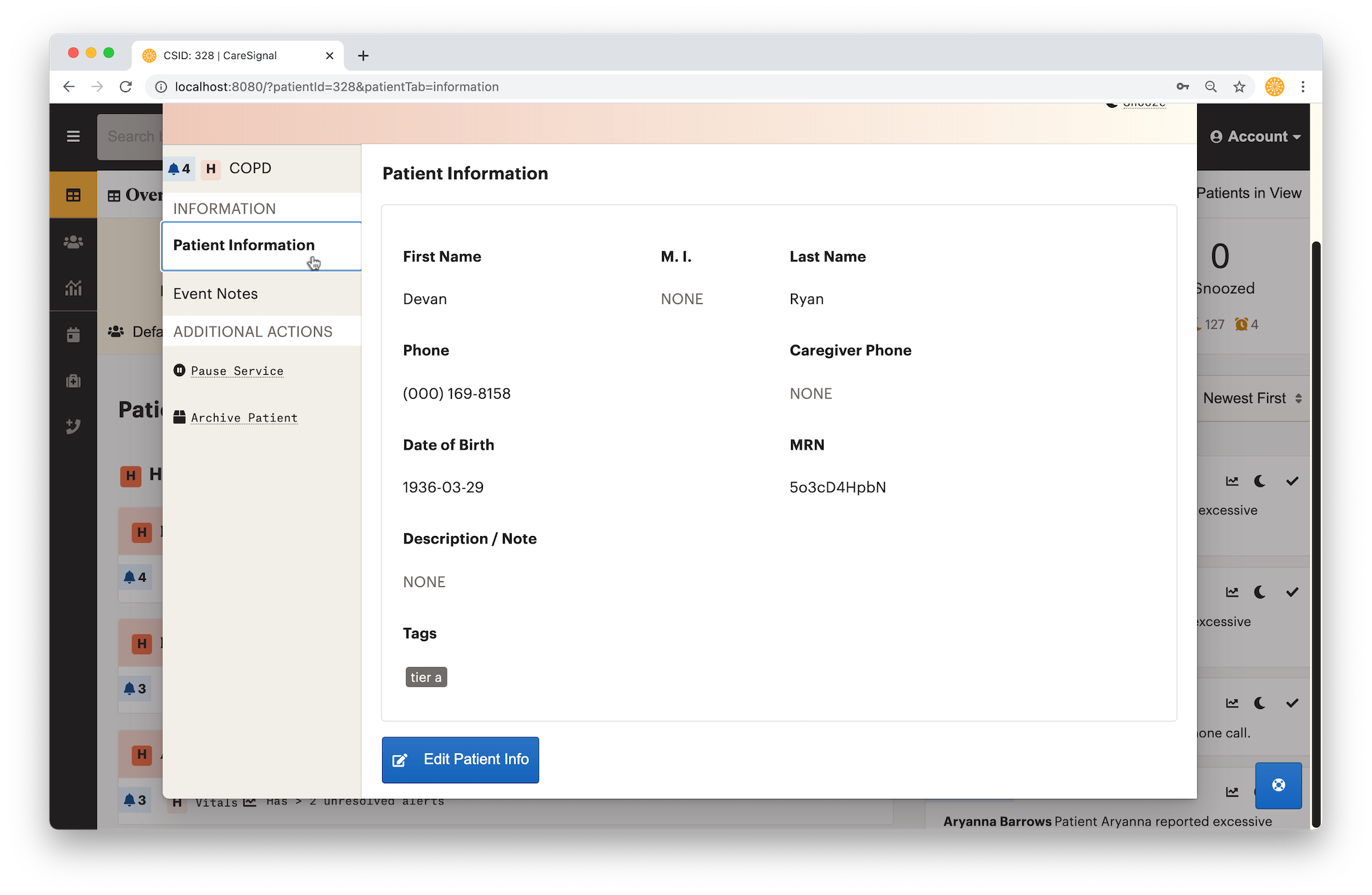Snooze the phone call alert with moon icon

[x=1260, y=704]
